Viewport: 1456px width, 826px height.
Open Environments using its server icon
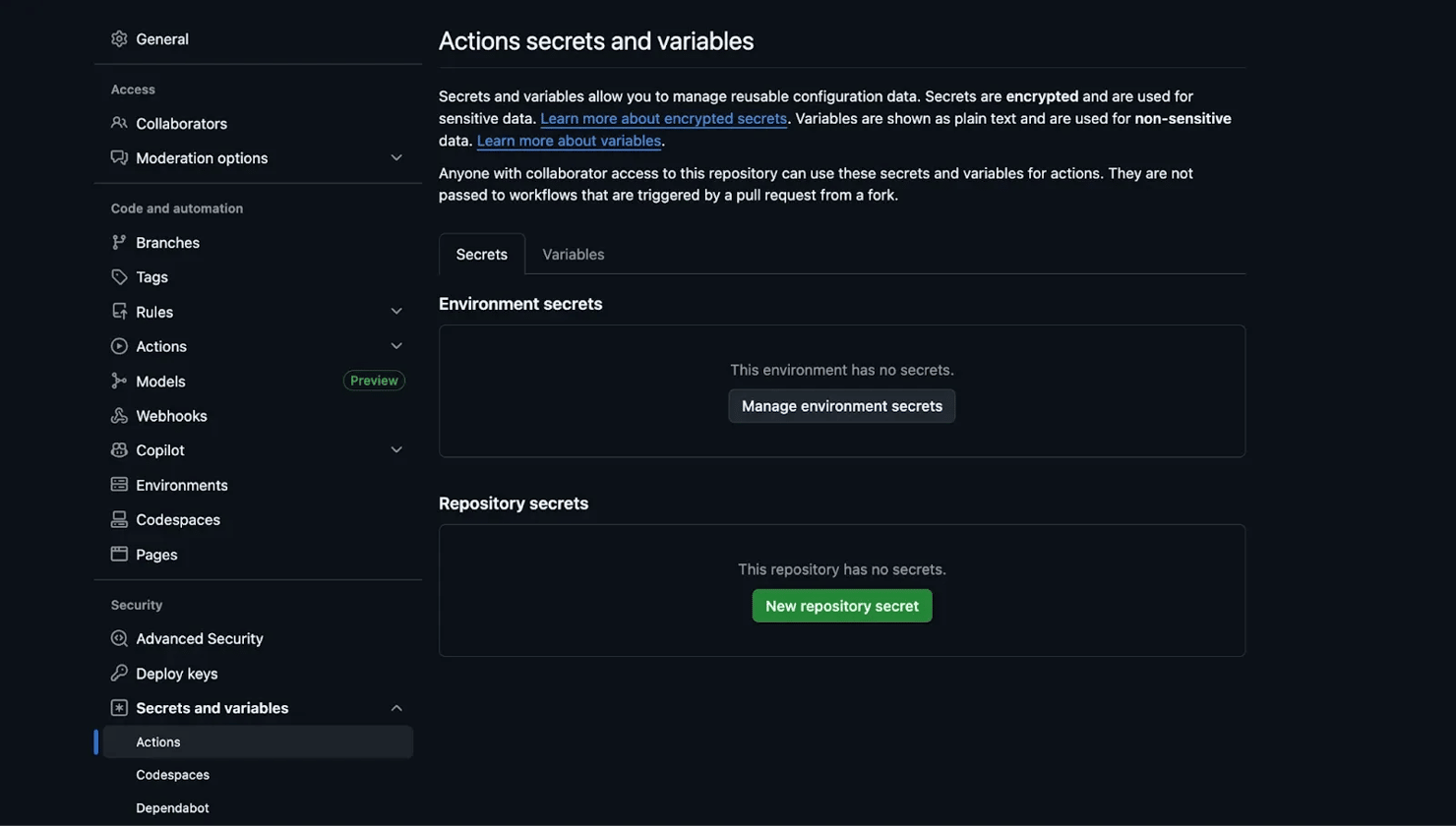[119, 485]
